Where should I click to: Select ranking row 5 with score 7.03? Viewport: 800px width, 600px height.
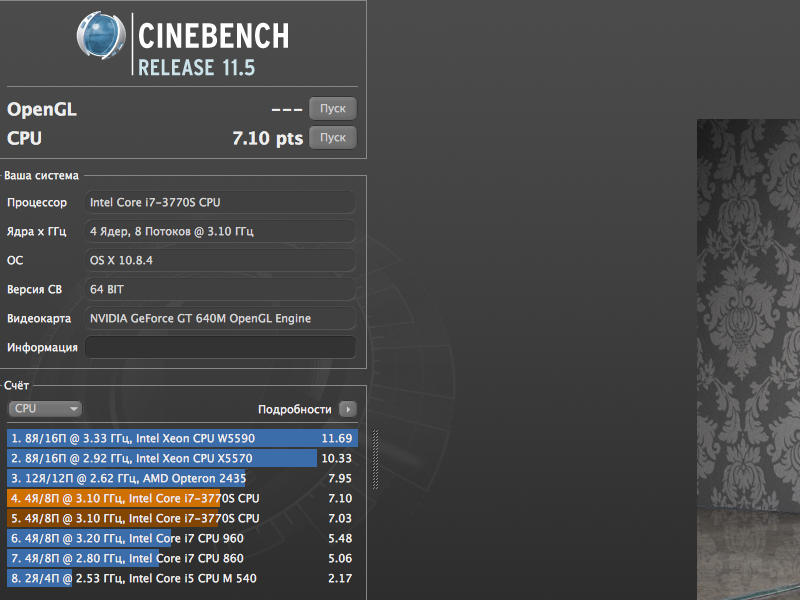[x=182, y=518]
